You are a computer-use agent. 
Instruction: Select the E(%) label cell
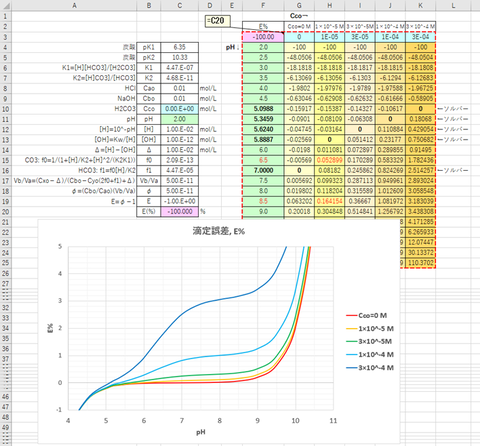tap(149, 212)
